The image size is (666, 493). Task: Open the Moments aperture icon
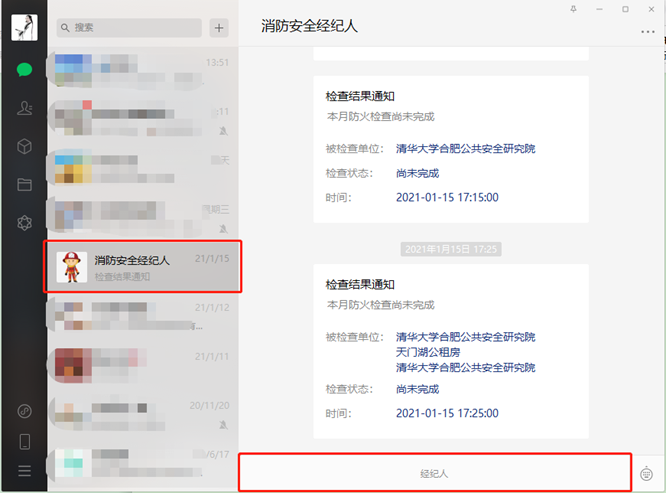coord(24,223)
